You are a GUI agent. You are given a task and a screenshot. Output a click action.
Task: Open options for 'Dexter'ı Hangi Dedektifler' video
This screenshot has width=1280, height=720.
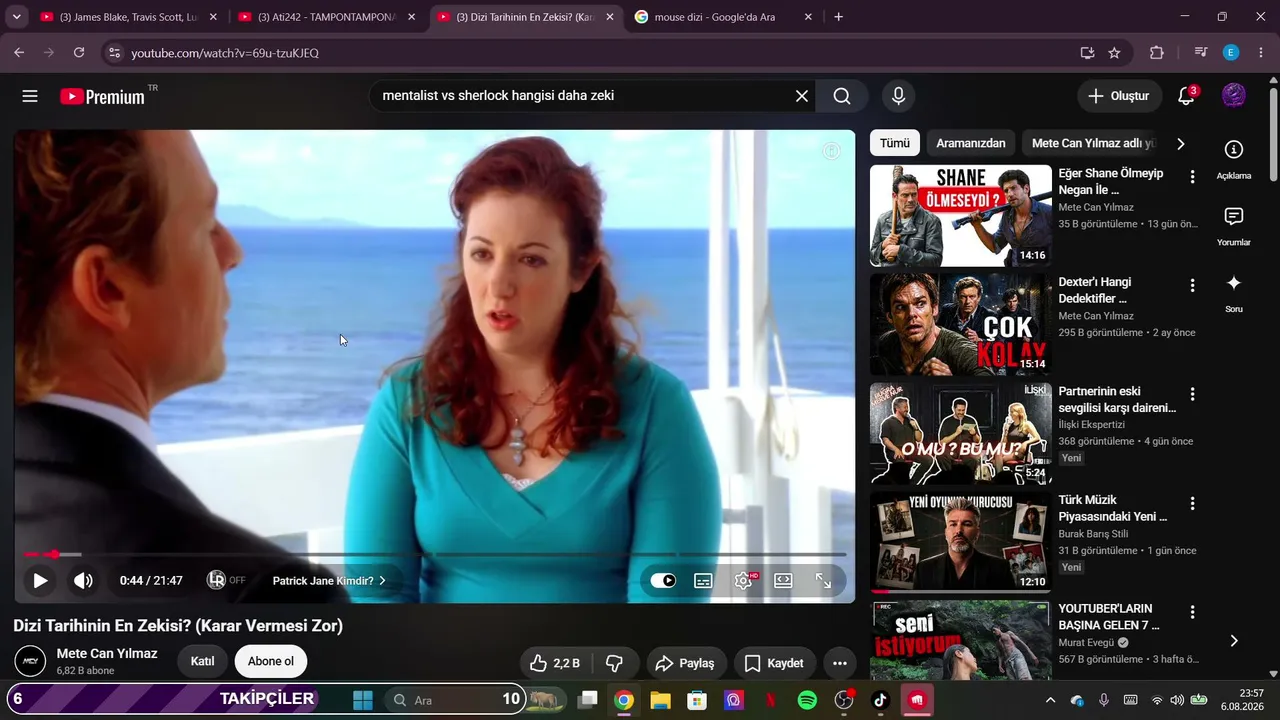coord(1192,286)
